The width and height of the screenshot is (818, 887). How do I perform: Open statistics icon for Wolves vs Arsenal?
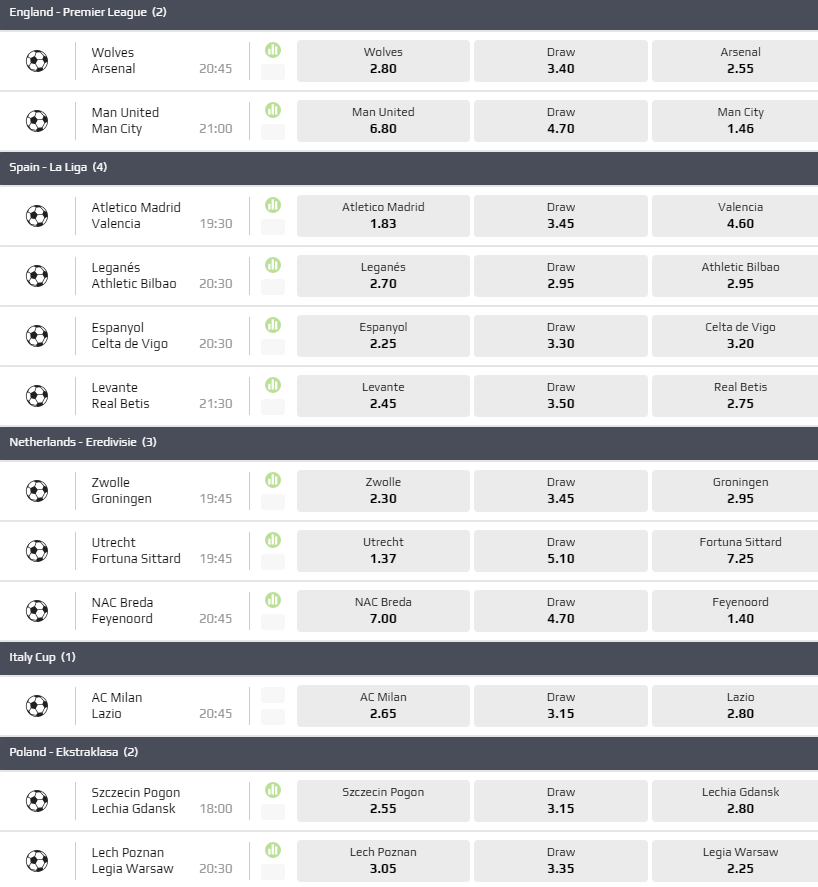(x=273, y=50)
